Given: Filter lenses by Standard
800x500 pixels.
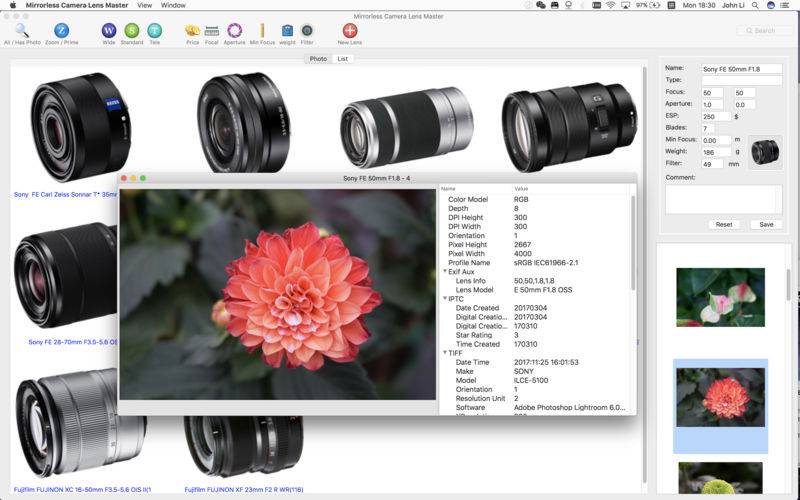Looking at the screenshot, I should coord(132,31).
